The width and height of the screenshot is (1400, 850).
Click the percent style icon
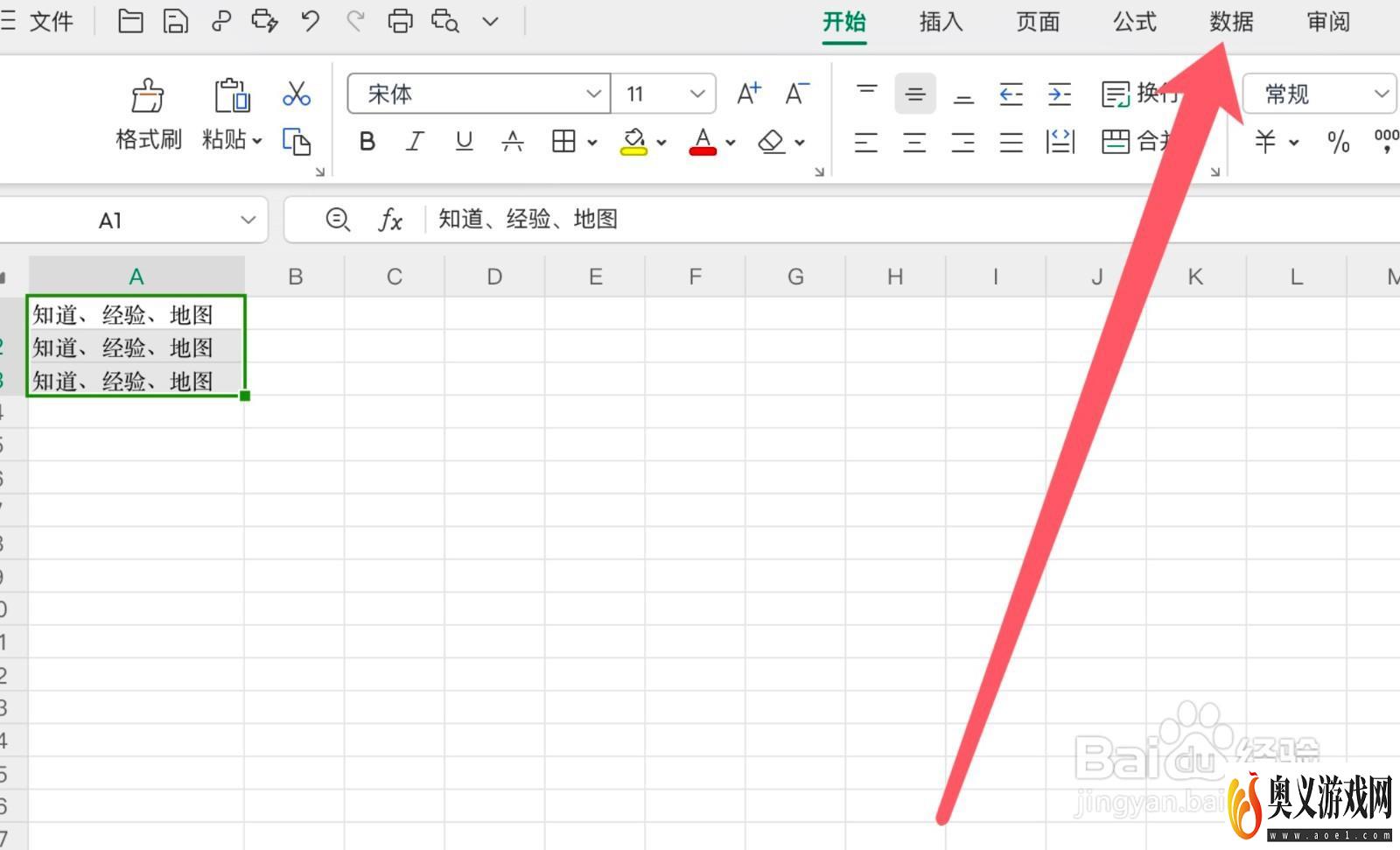coord(1339,141)
